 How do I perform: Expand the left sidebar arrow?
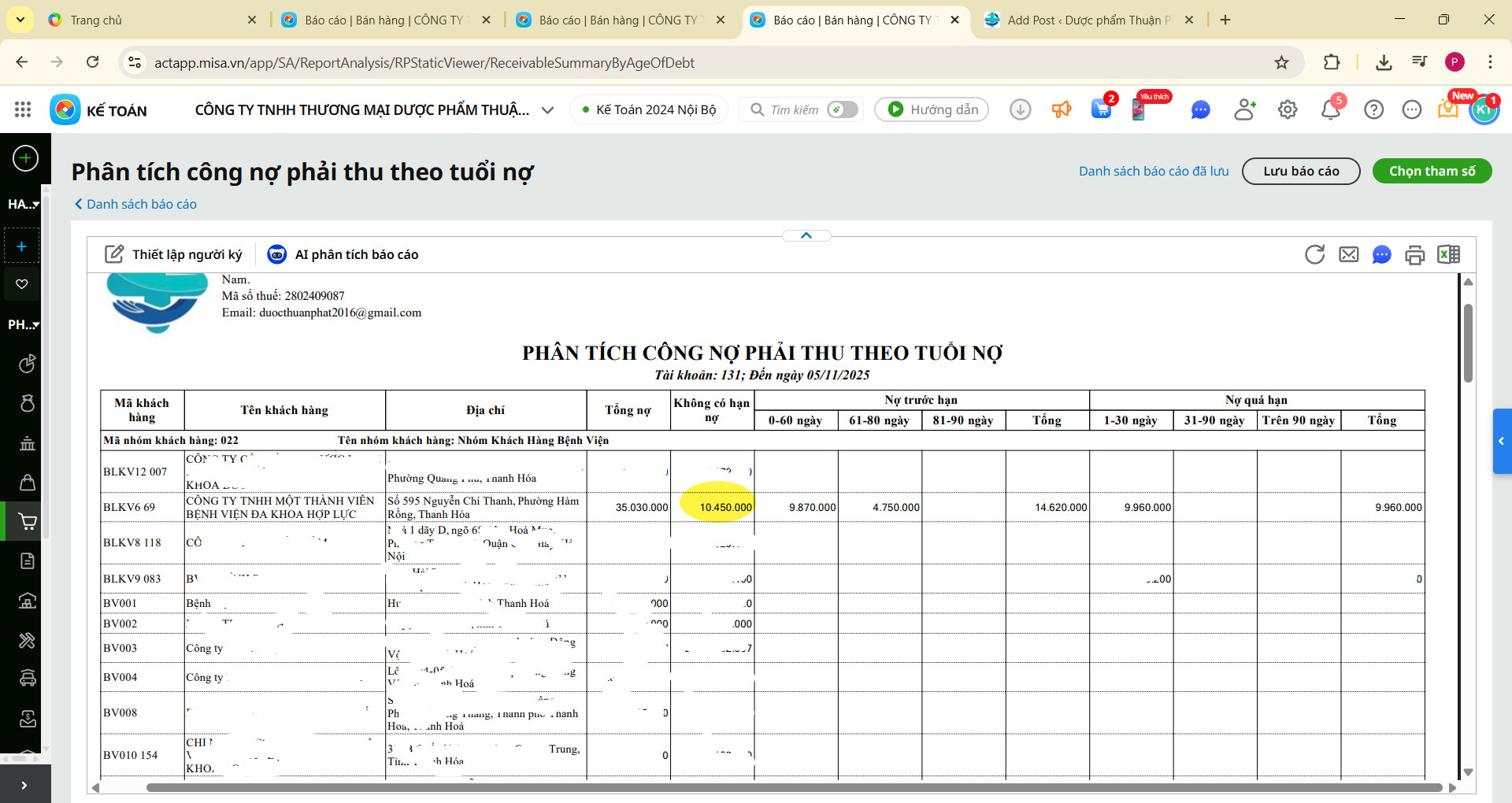point(24,785)
